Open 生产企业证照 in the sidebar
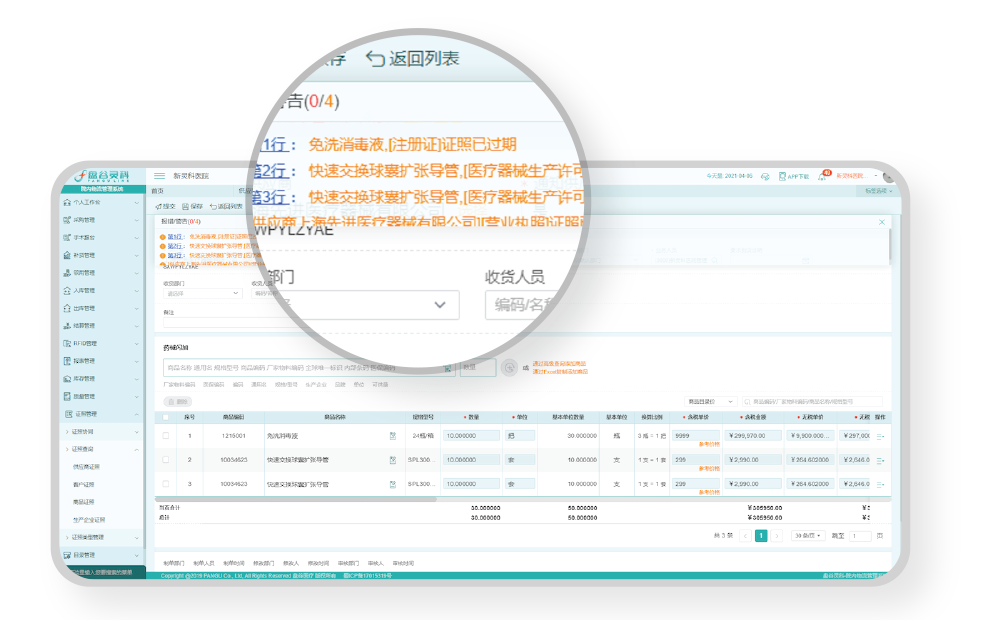This screenshot has width=1000, height=620. pyautogui.click(x=89, y=520)
